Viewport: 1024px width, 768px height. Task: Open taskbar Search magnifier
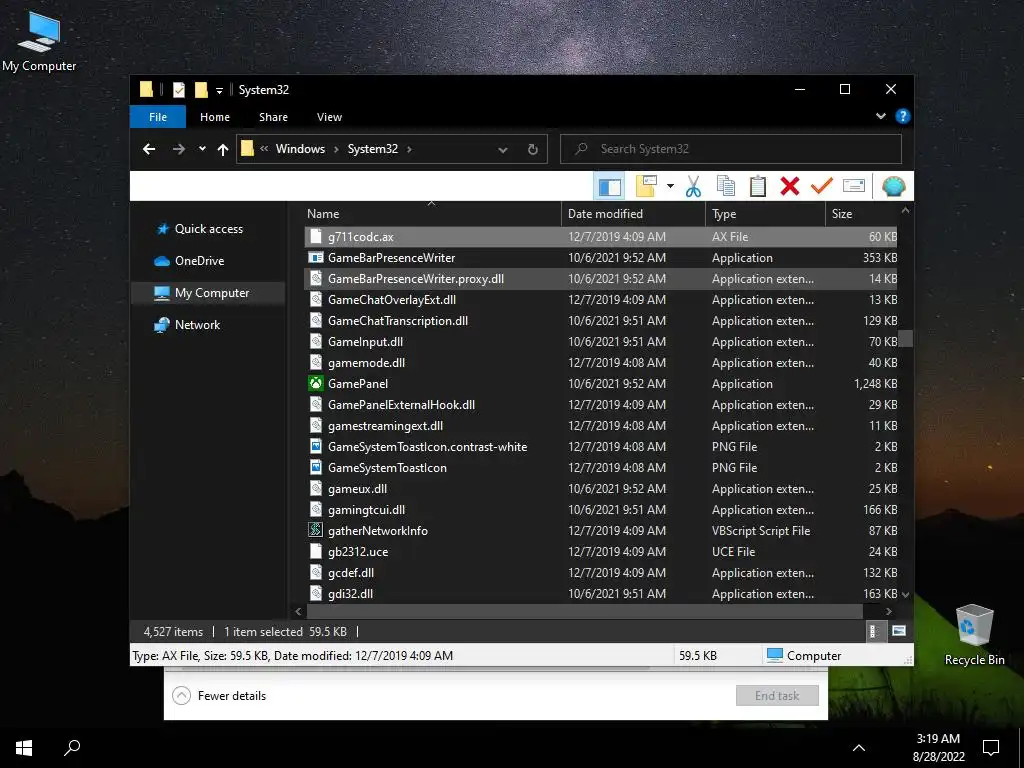72,747
